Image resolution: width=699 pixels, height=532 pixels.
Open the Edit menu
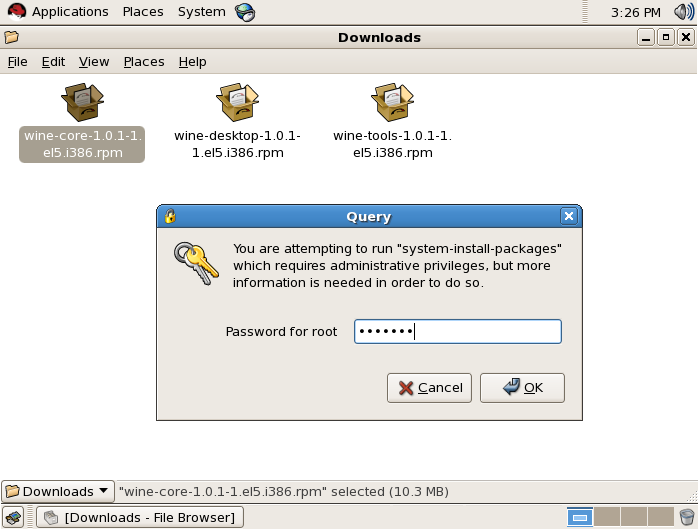pyautogui.click(x=53, y=62)
